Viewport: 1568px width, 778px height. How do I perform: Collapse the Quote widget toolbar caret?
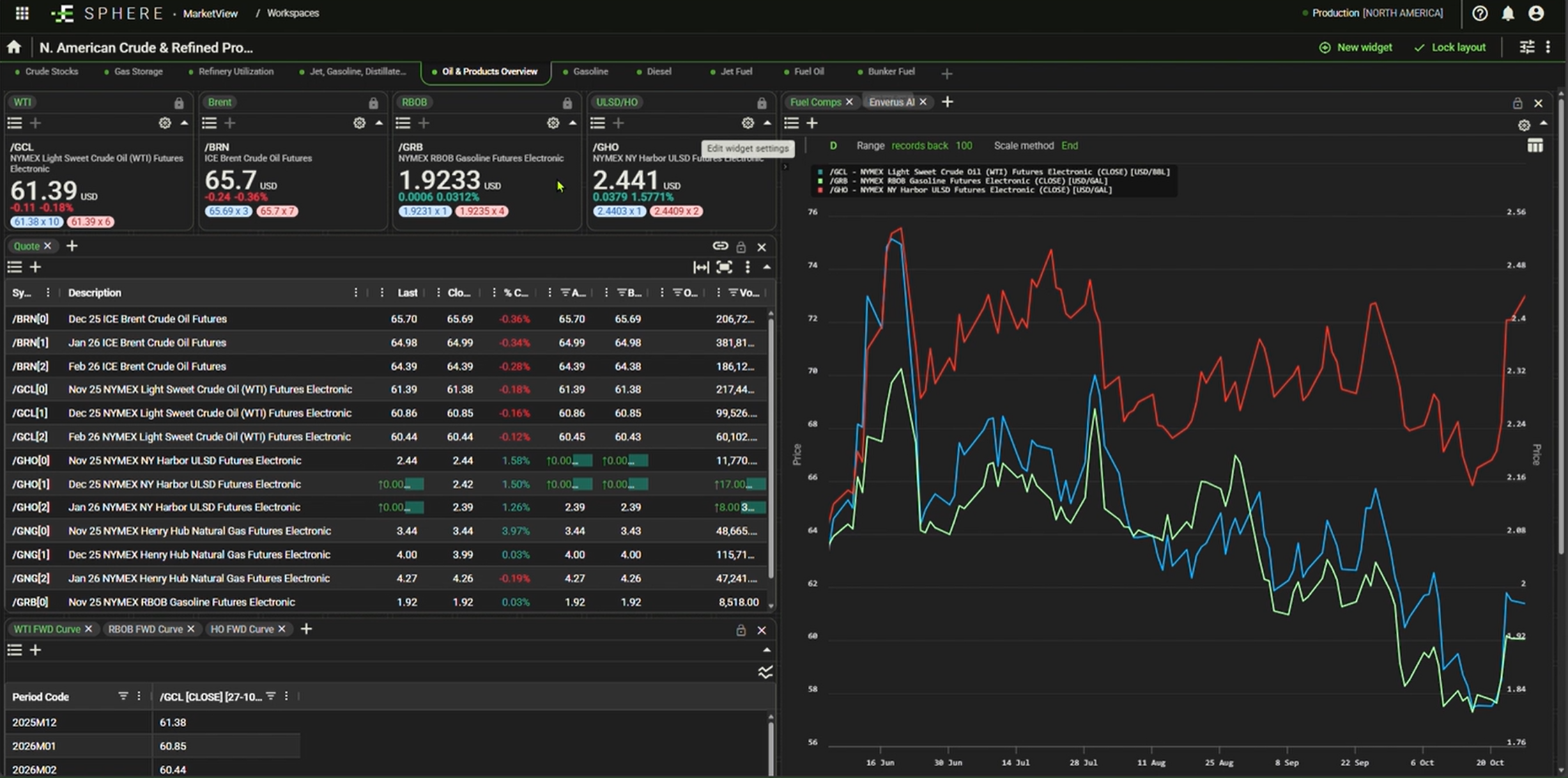767,267
